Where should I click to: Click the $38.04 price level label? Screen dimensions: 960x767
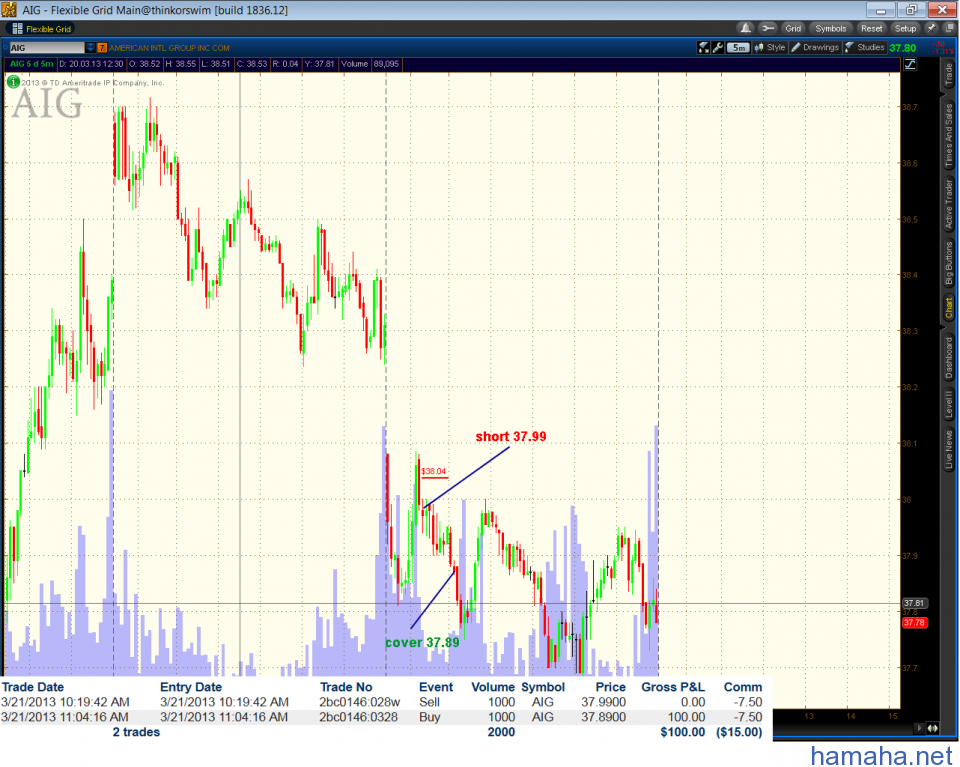point(433,471)
